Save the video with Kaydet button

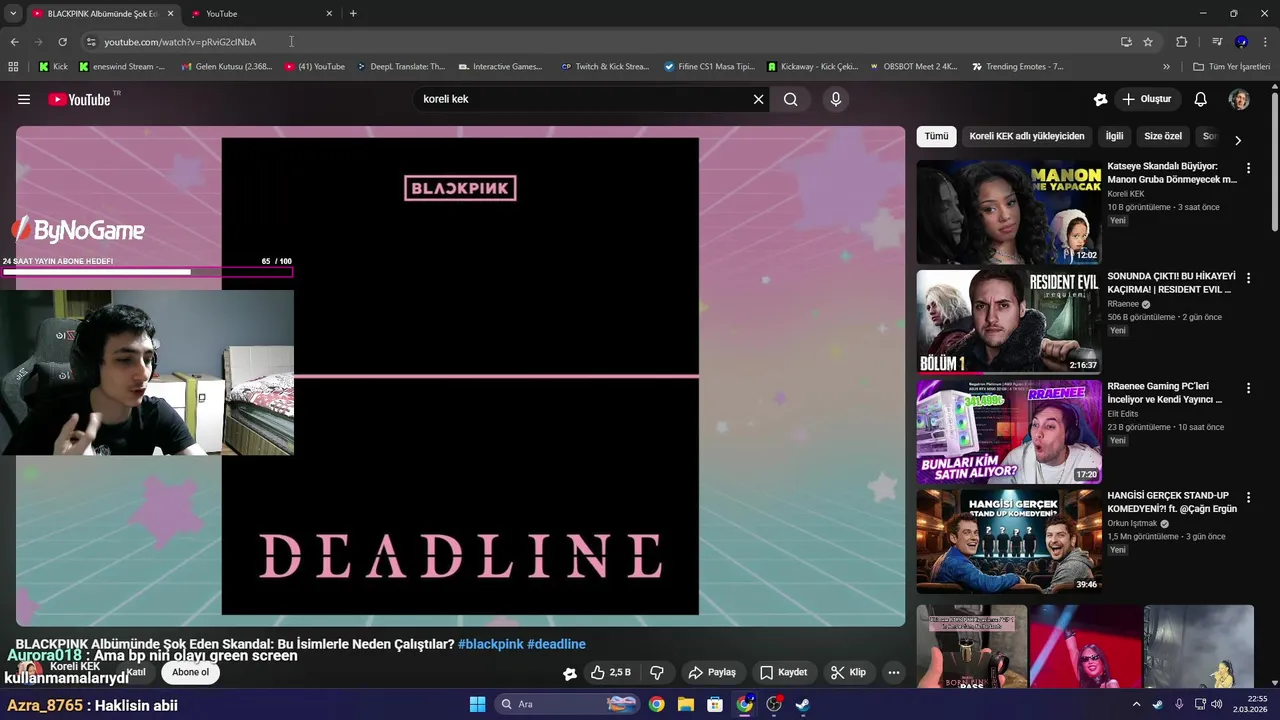pyautogui.click(x=783, y=673)
